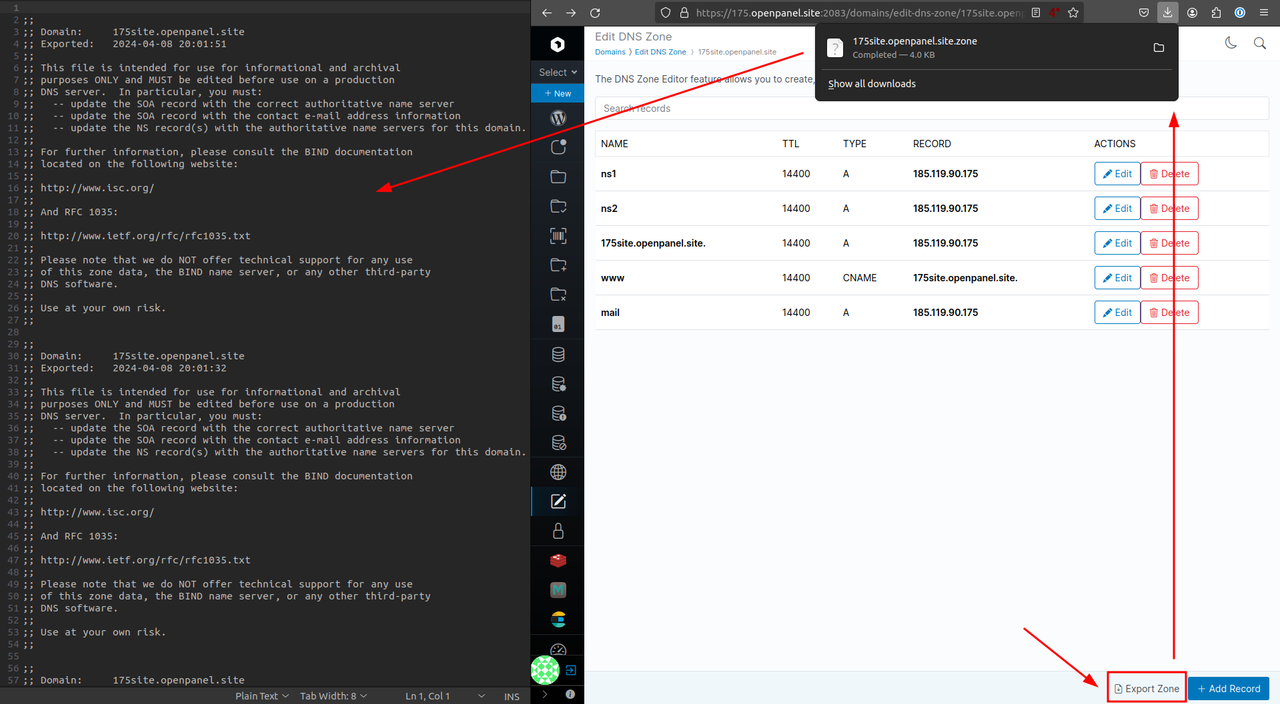Image resolution: width=1280 pixels, height=704 pixels.
Task: Click the NAME column header
Action: pos(615,144)
